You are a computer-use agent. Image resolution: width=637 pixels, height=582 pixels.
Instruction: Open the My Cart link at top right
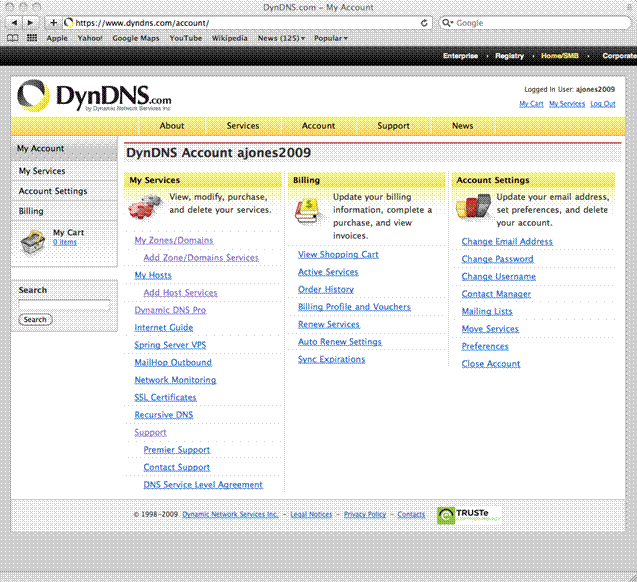click(x=531, y=104)
